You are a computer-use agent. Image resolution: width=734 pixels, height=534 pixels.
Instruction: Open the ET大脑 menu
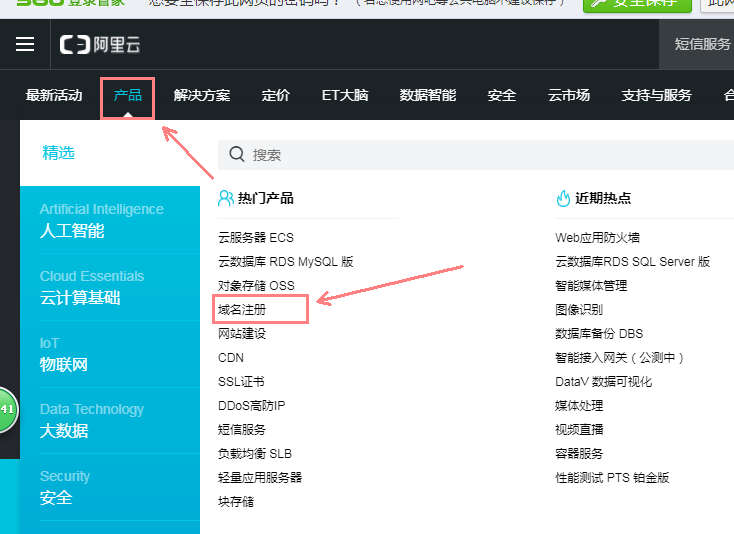pyautogui.click(x=345, y=95)
